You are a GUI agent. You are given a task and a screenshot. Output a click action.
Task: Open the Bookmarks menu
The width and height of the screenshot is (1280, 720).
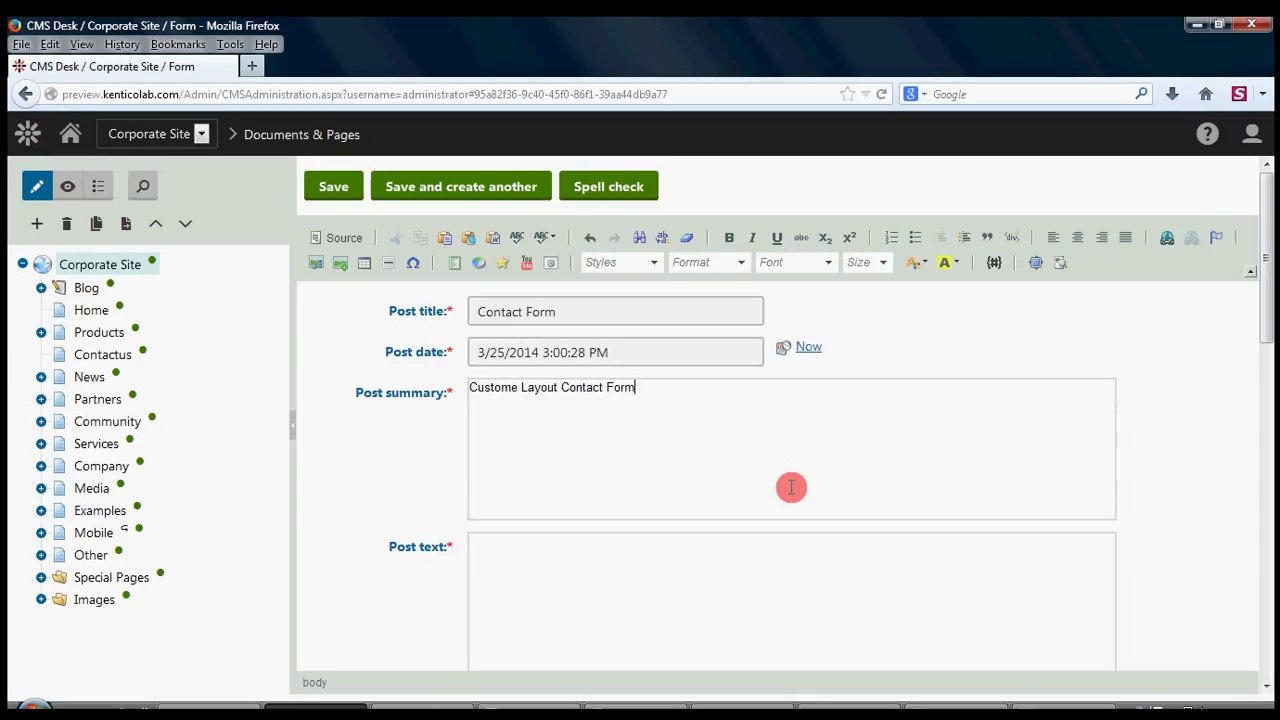pyautogui.click(x=178, y=45)
